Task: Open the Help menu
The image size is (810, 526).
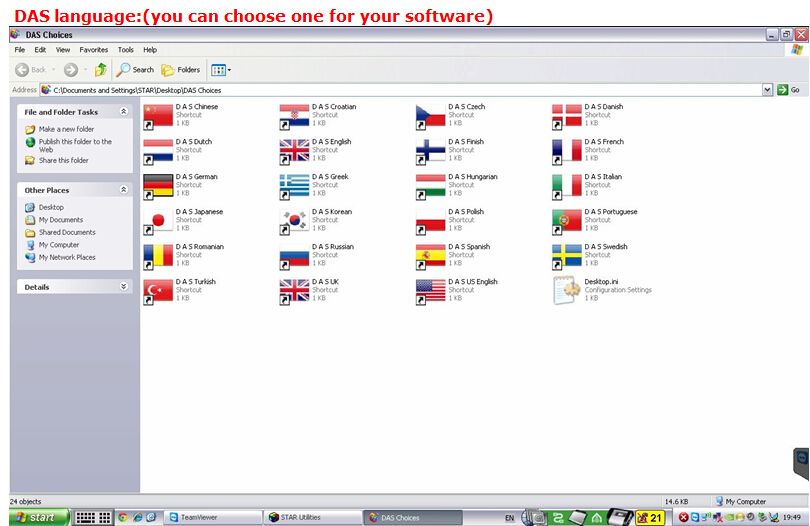Action: point(150,50)
